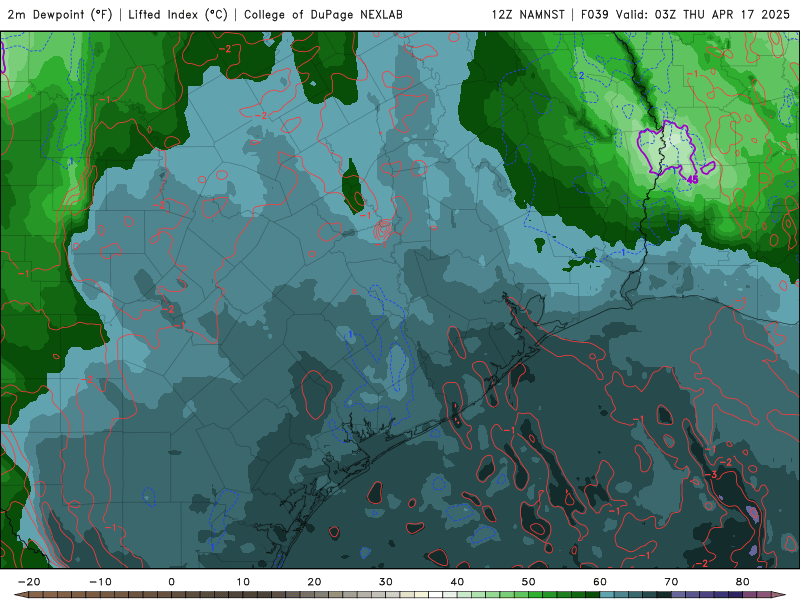Click the left arrow end of the color bar
This screenshot has height=600, width=800.
click(x=21, y=595)
